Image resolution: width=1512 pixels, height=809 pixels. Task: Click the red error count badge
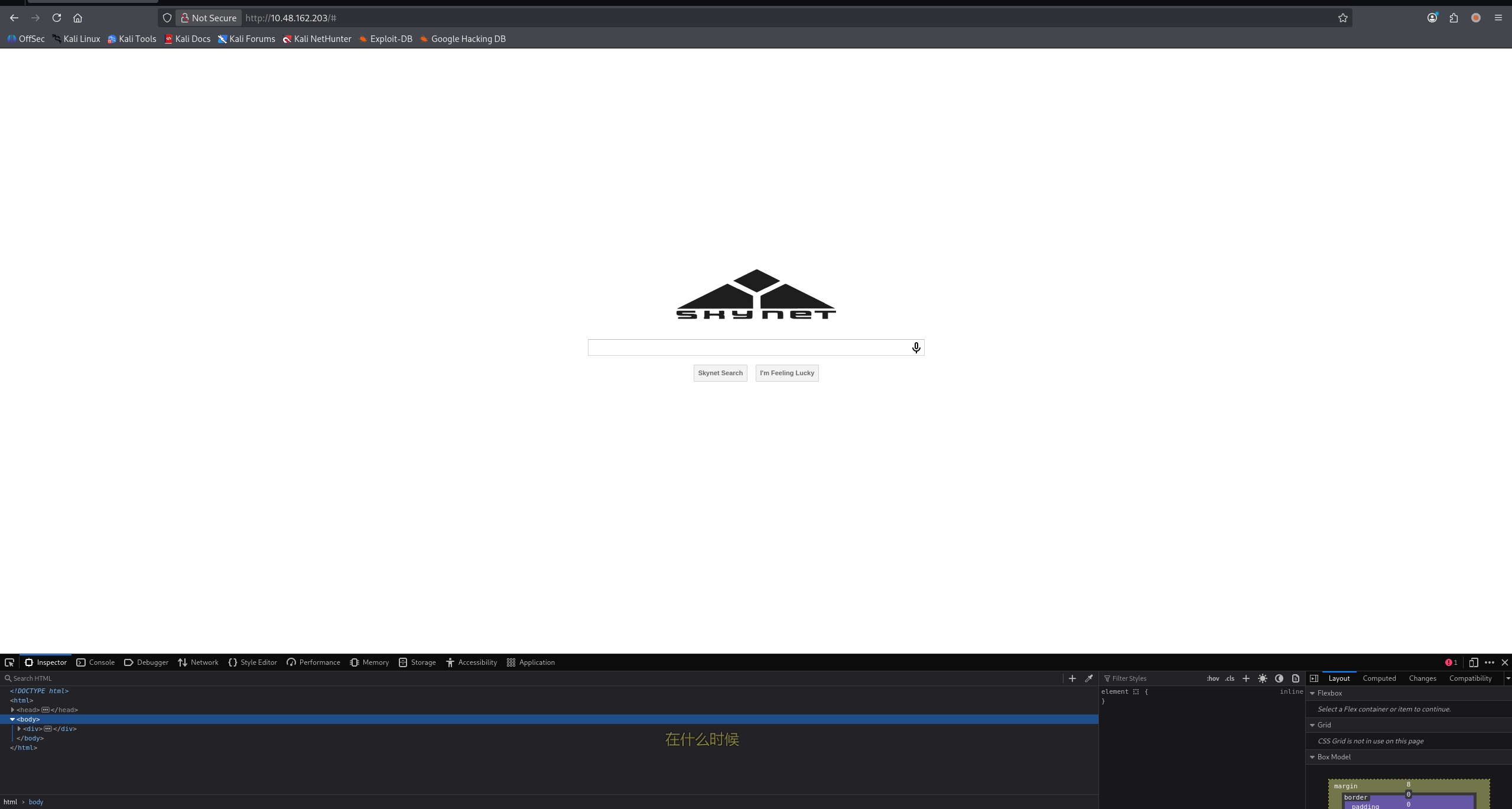pyautogui.click(x=1451, y=662)
